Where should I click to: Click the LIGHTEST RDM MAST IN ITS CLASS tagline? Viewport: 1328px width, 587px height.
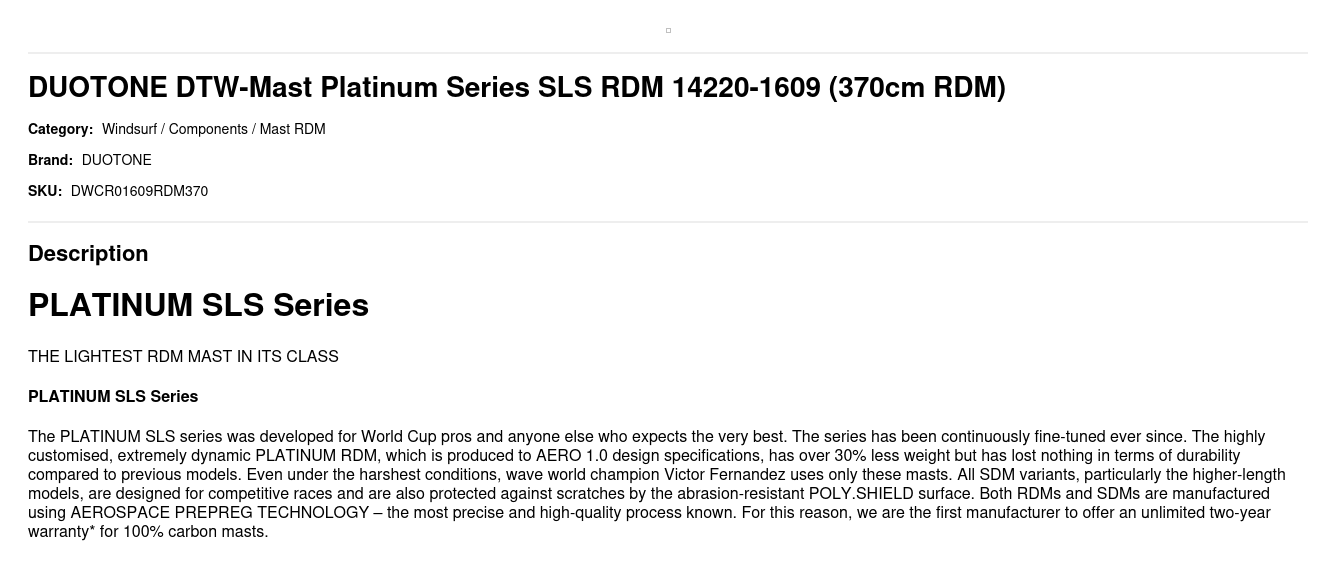coord(183,357)
